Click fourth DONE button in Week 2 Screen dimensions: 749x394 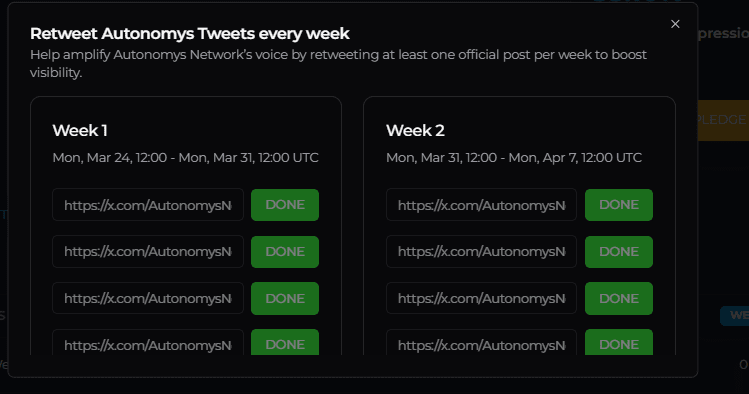click(619, 342)
